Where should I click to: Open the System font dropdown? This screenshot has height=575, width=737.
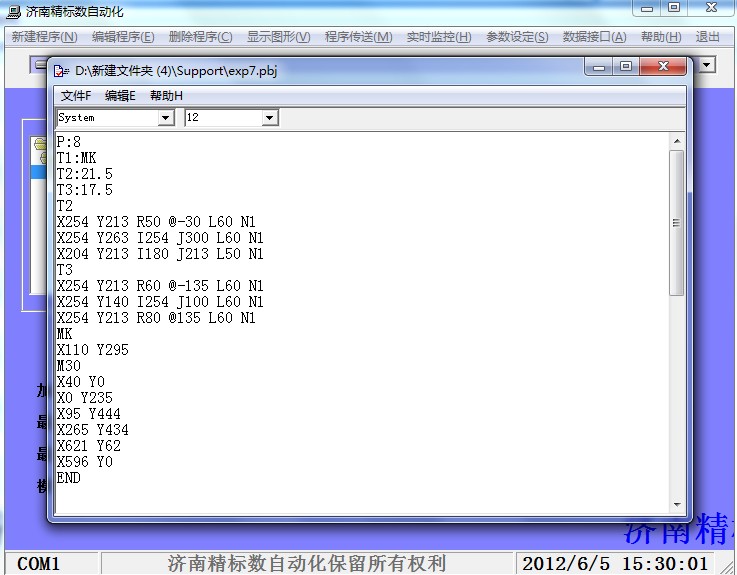[166, 118]
